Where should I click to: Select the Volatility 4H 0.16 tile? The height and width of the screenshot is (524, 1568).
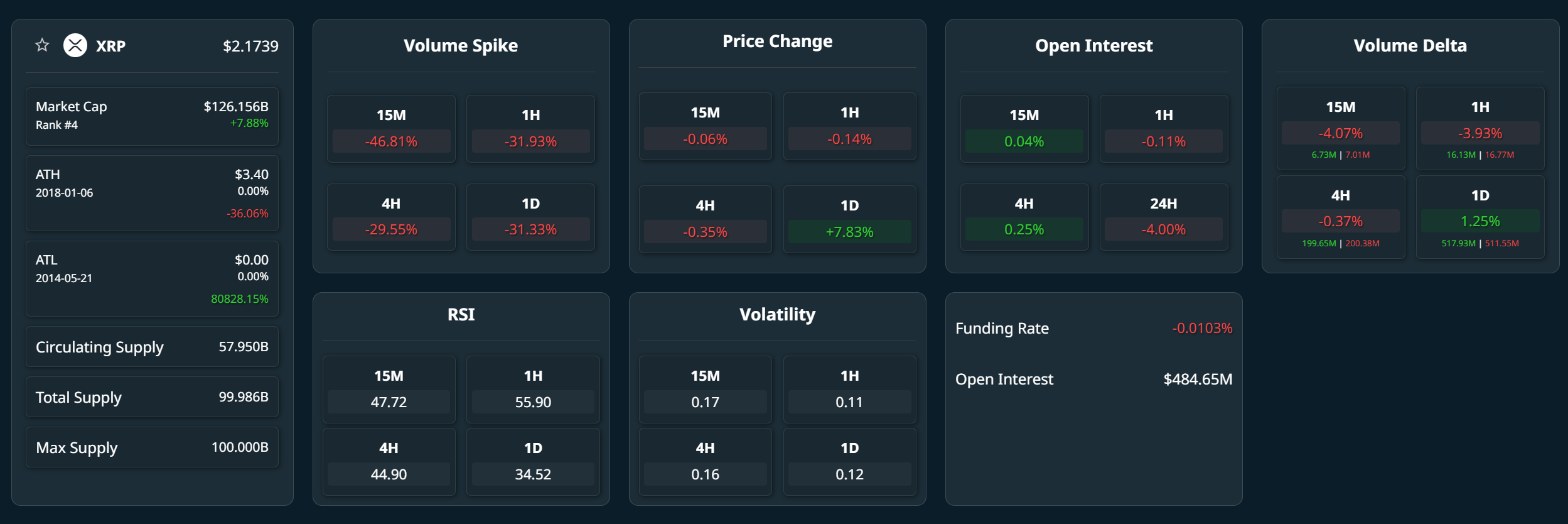705,462
